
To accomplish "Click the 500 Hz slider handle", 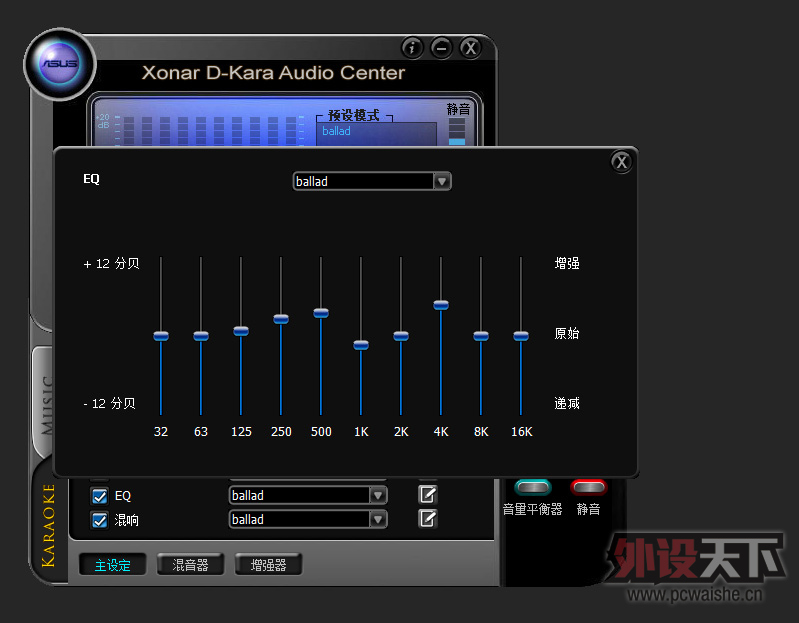I will coord(321,313).
